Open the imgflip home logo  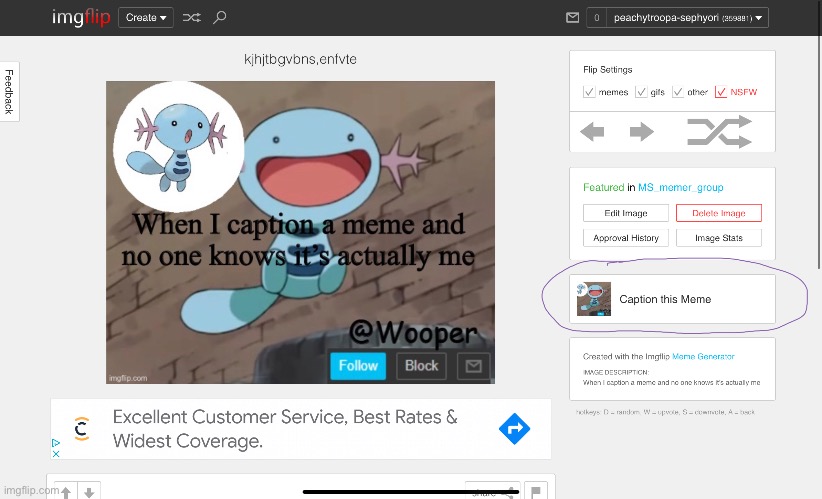tap(81, 17)
